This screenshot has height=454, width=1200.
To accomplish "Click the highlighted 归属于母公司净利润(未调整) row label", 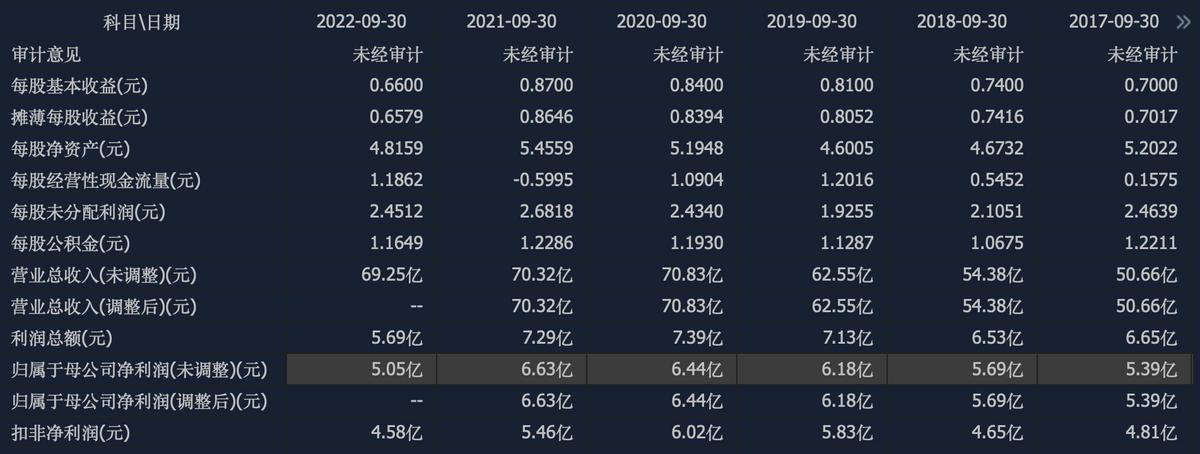I will coord(140,370).
